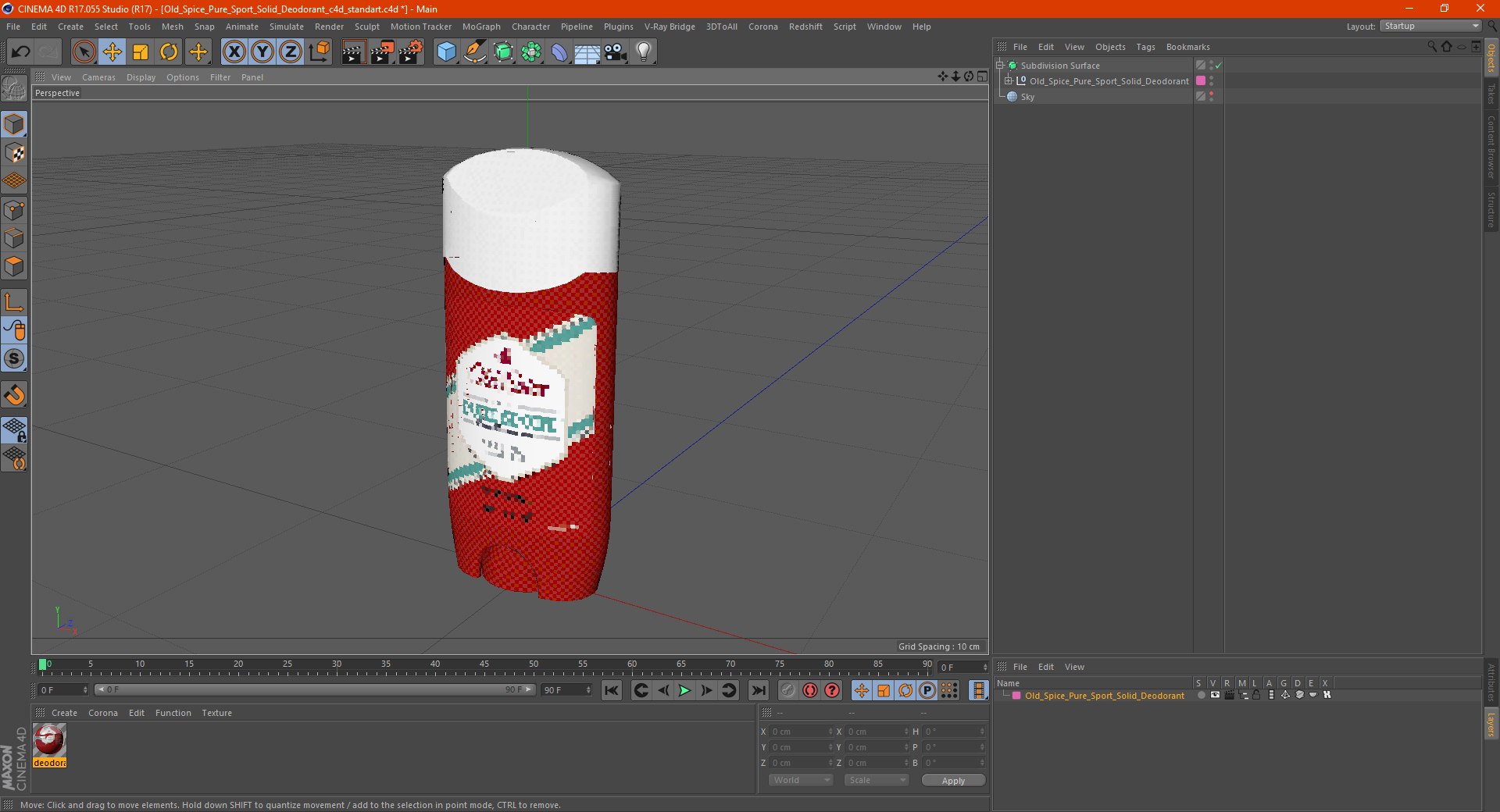Screen dimensions: 1500x812
Task: Open the Layout Startup dropdown
Action: (x=1431, y=27)
